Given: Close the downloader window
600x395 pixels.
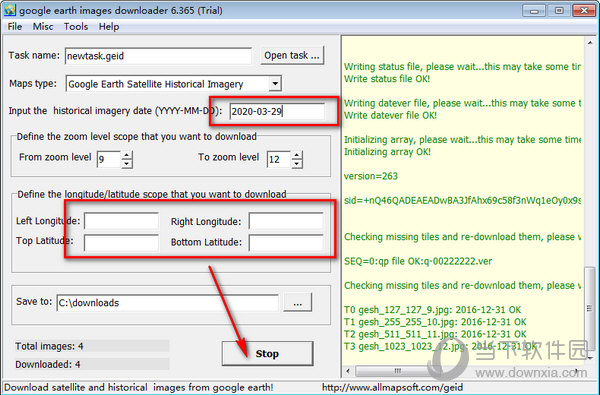Looking at the screenshot, I should pyautogui.click(x=584, y=10).
